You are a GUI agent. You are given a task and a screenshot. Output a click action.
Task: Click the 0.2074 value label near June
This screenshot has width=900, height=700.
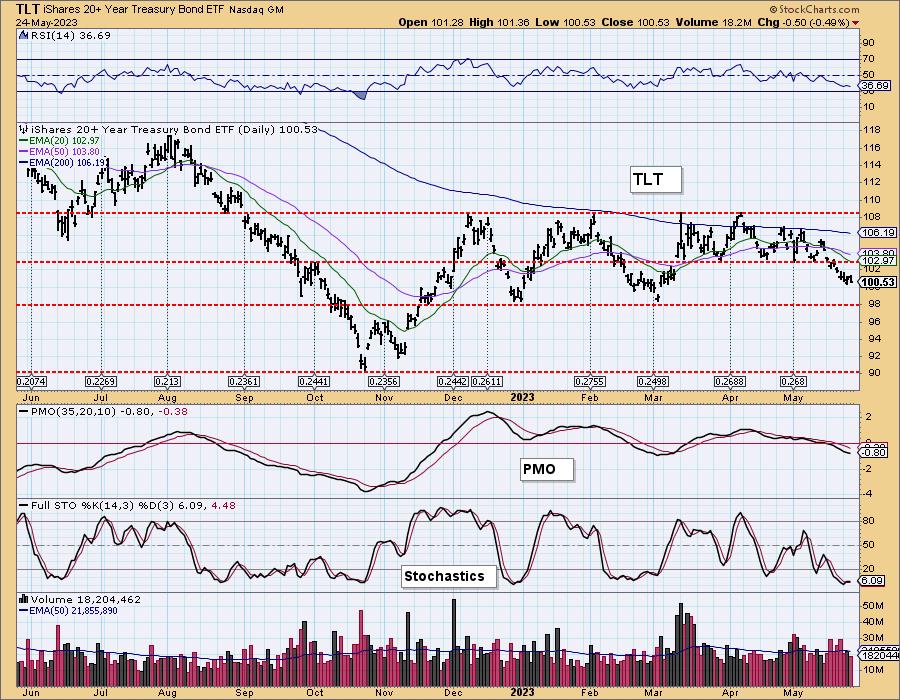click(32, 382)
